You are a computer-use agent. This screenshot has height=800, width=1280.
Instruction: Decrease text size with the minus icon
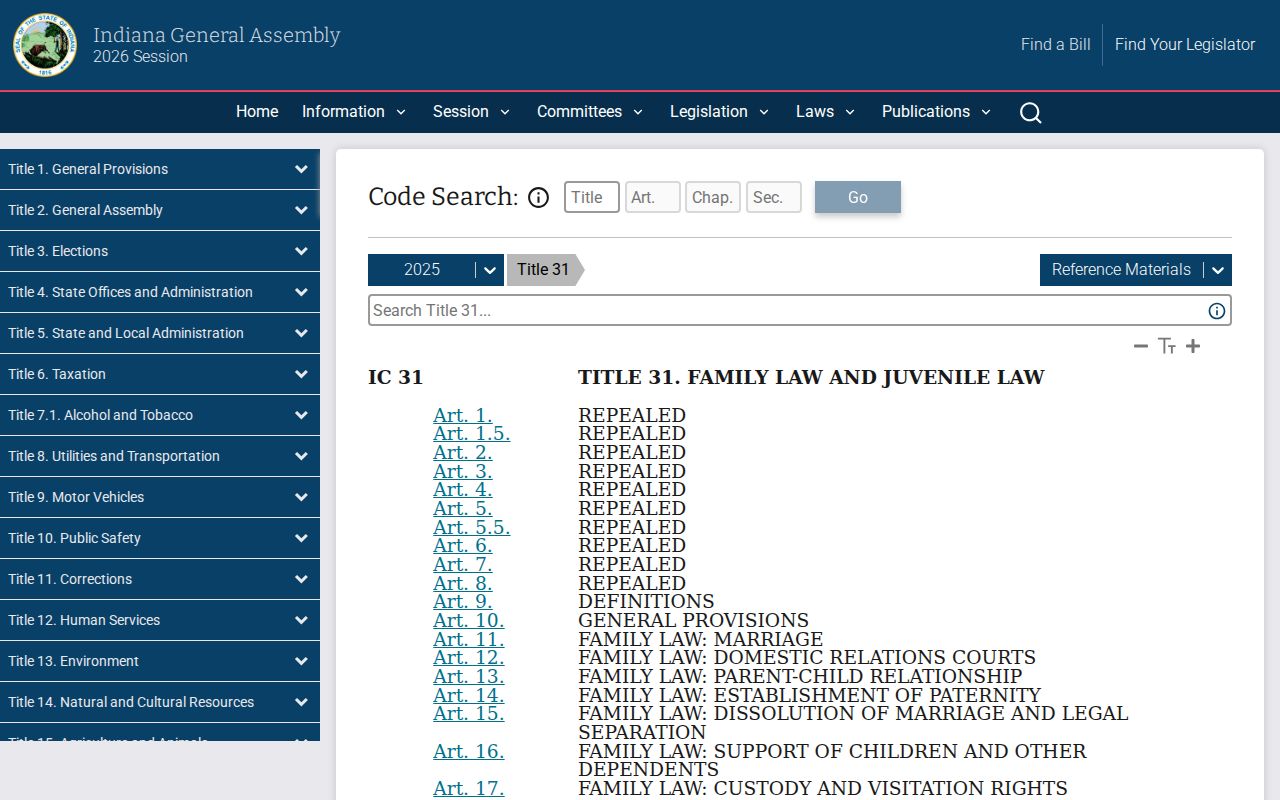pyautogui.click(x=1141, y=346)
